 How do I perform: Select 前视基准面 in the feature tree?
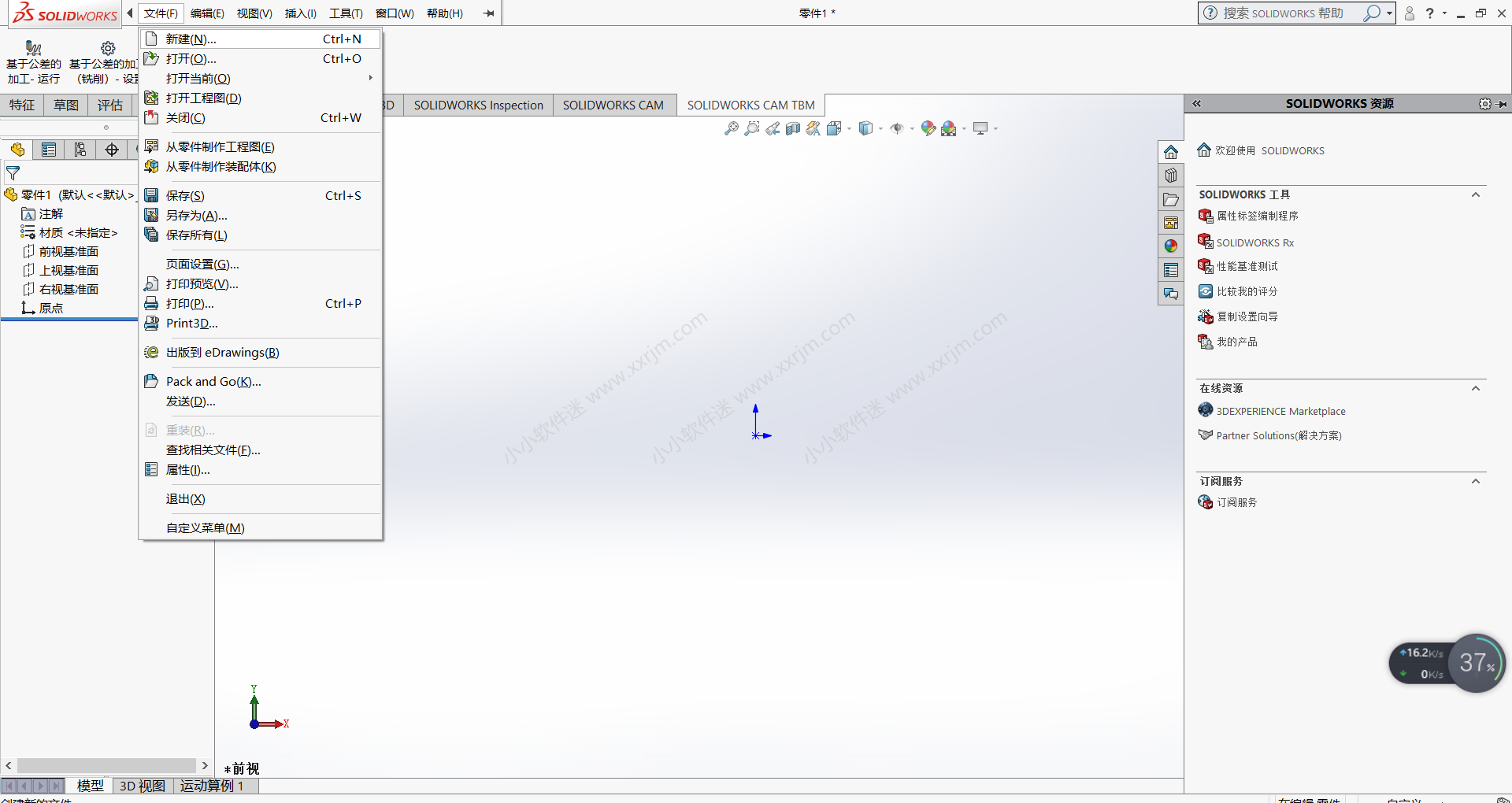69,251
